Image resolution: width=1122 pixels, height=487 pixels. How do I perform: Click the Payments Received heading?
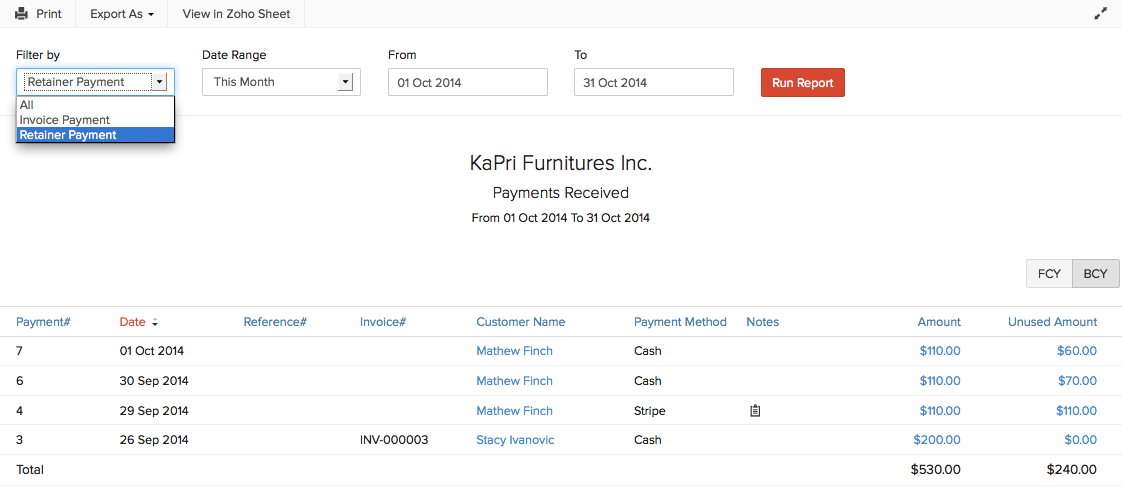click(x=561, y=192)
